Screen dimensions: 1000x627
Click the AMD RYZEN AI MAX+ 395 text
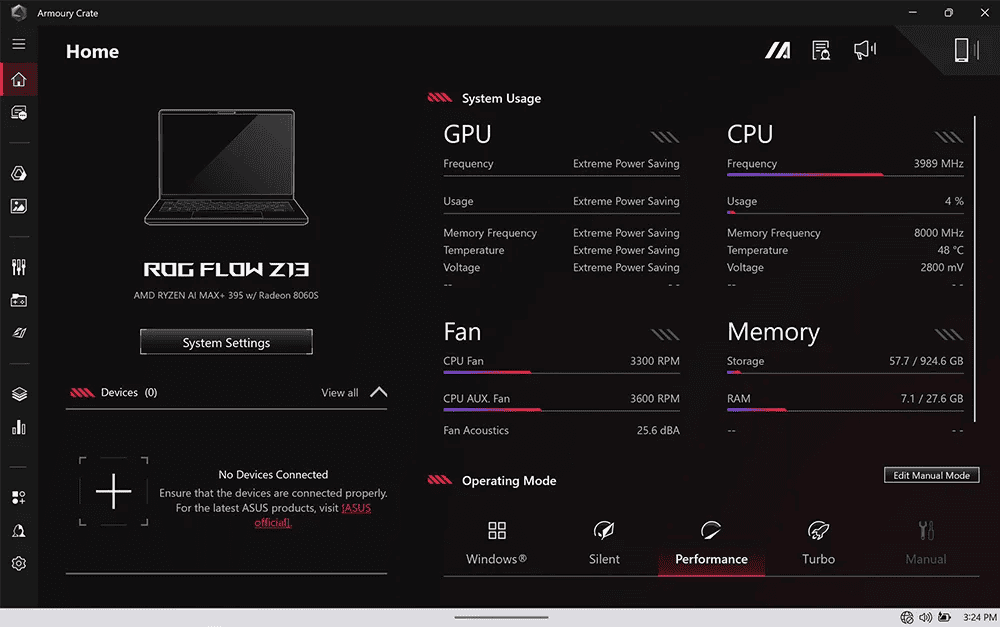[x=226, y=295]
